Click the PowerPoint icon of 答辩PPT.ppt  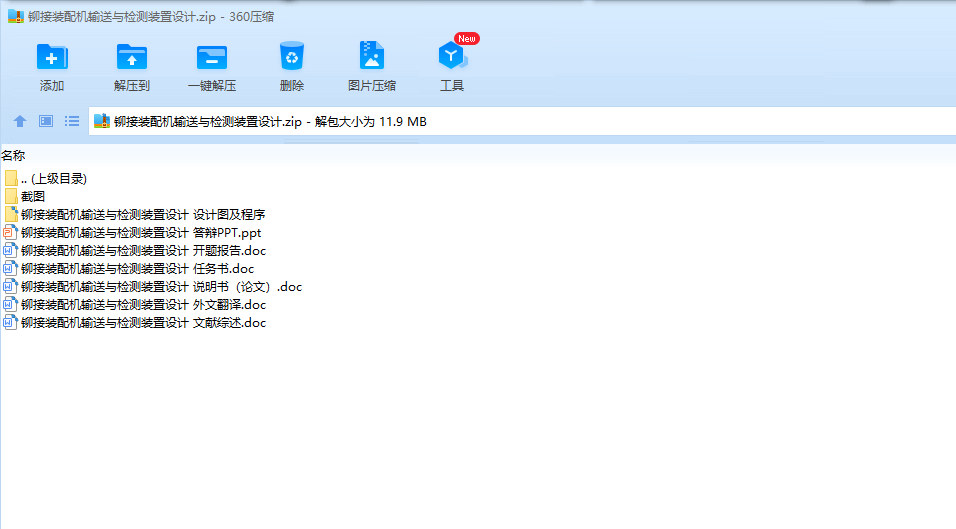(10, 232)
